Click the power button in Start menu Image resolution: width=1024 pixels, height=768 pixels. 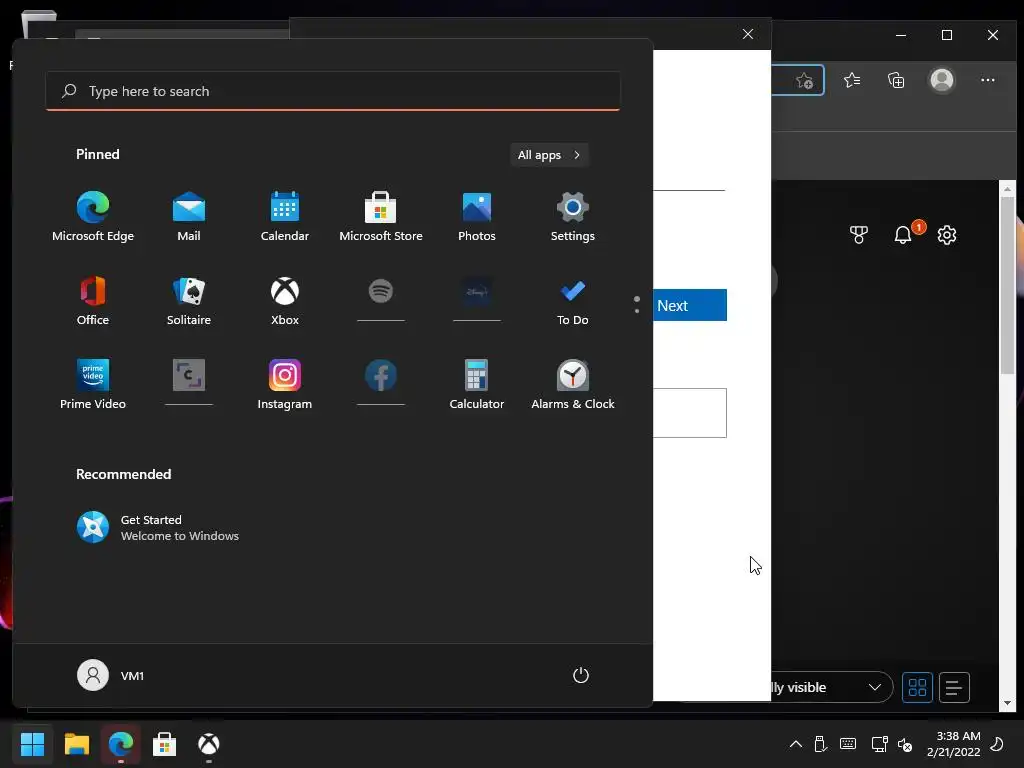(581, 675)
